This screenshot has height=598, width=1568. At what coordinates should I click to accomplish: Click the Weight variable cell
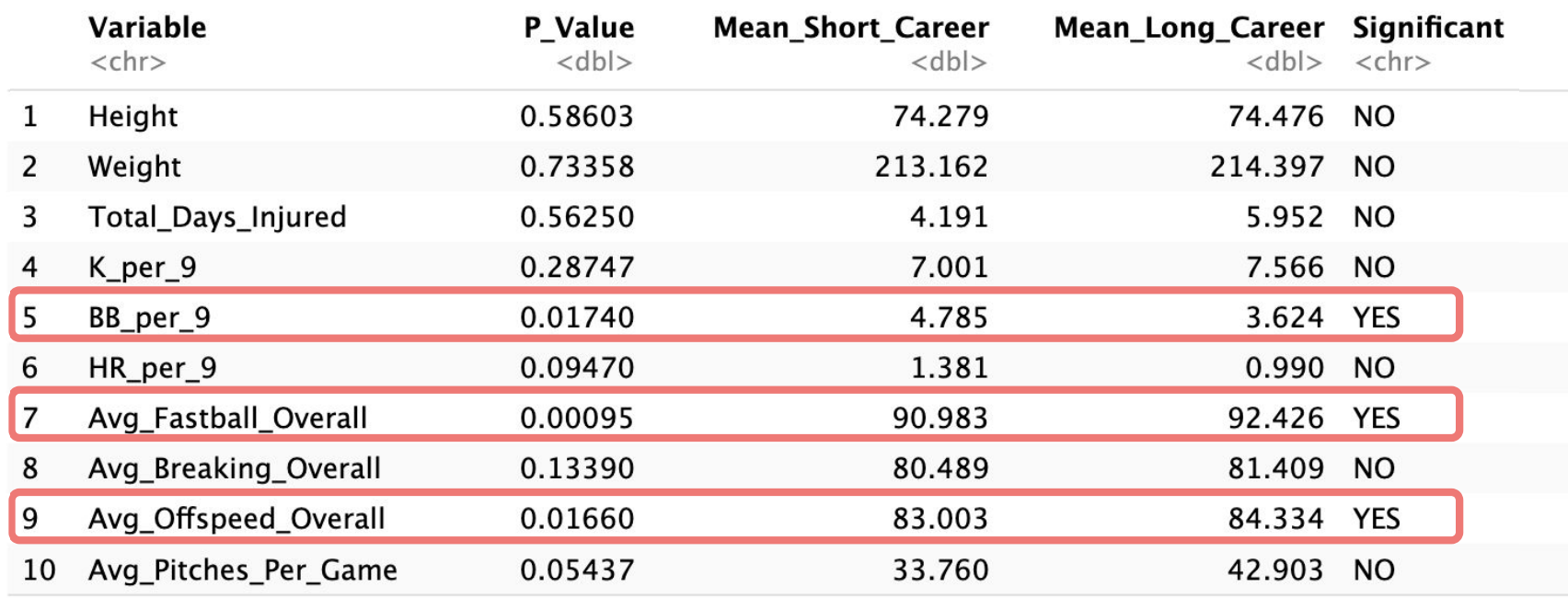coord(134,167)
